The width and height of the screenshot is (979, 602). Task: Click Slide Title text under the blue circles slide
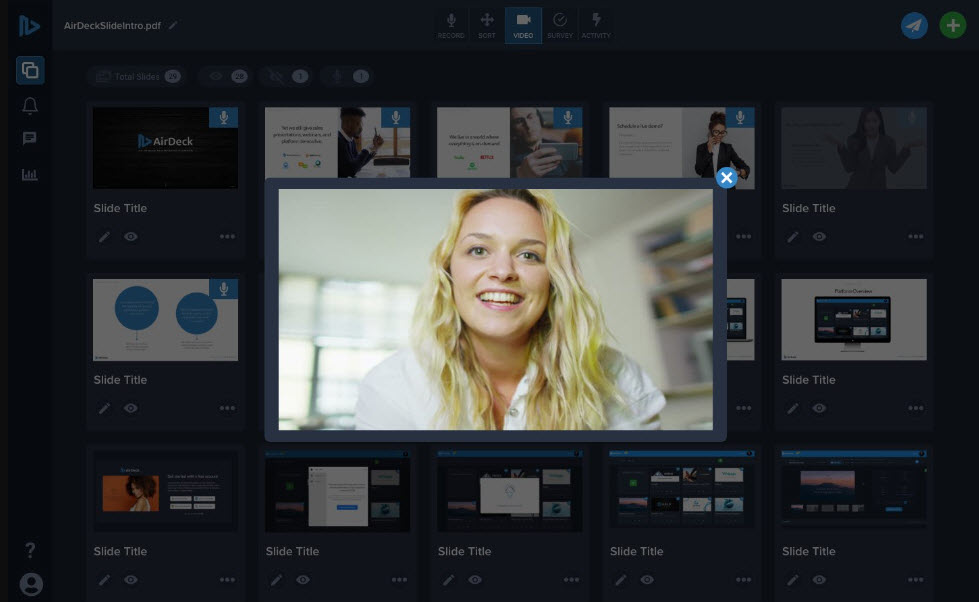tap(121, 380)
